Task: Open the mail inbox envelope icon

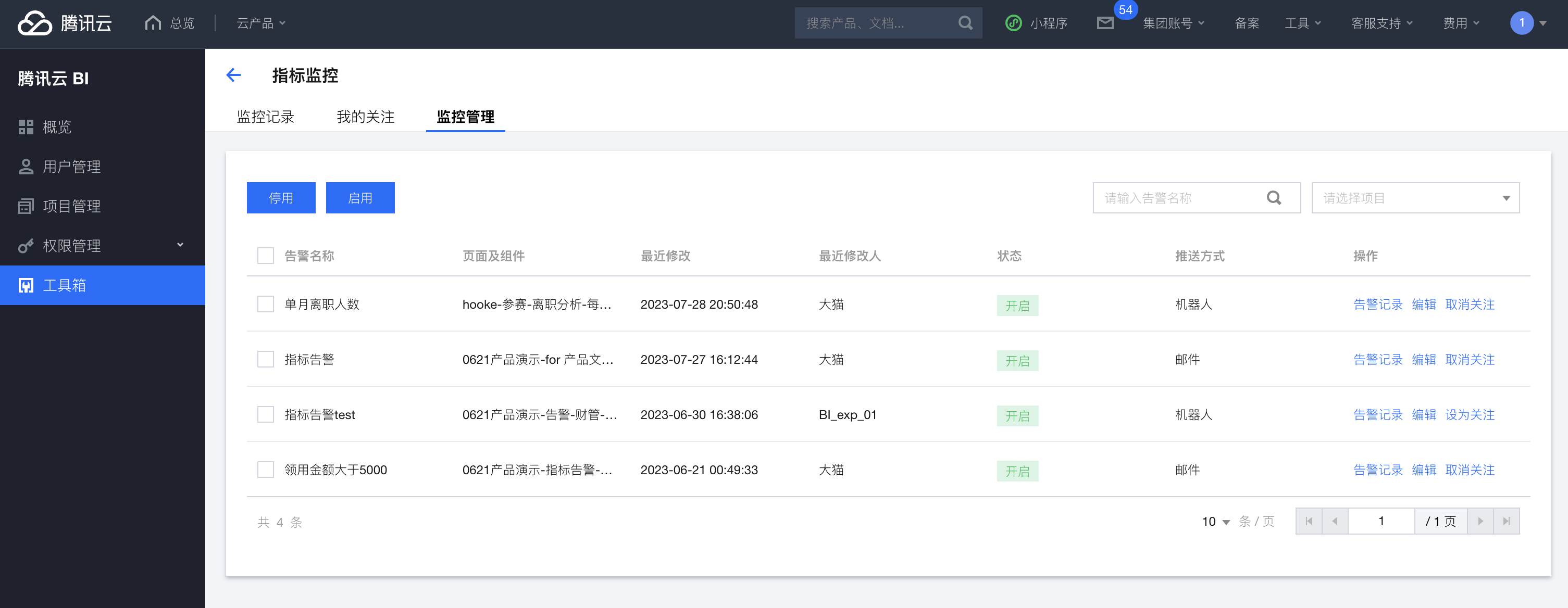Action: pyautogui.click(x=1105, y=23)
